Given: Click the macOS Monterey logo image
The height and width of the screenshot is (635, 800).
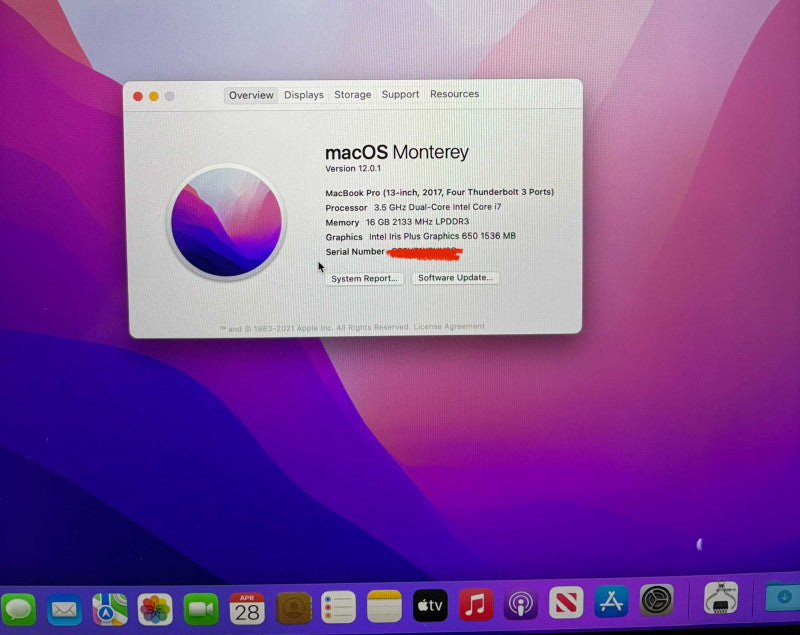Looking at the screenshot, I should click(x=226, y=222).
